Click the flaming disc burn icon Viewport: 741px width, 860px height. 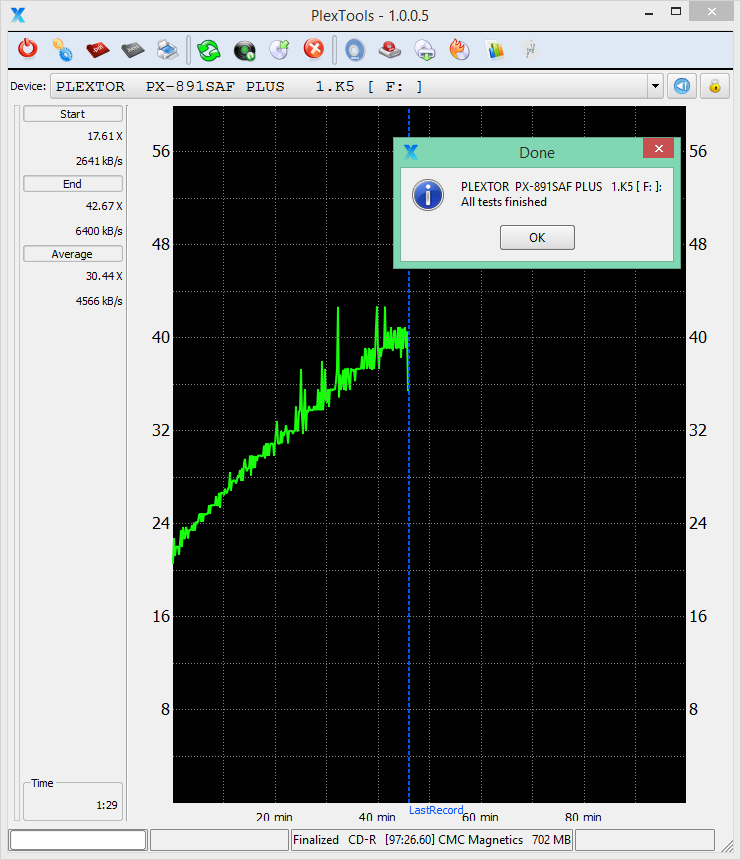[x=460, y=49]
